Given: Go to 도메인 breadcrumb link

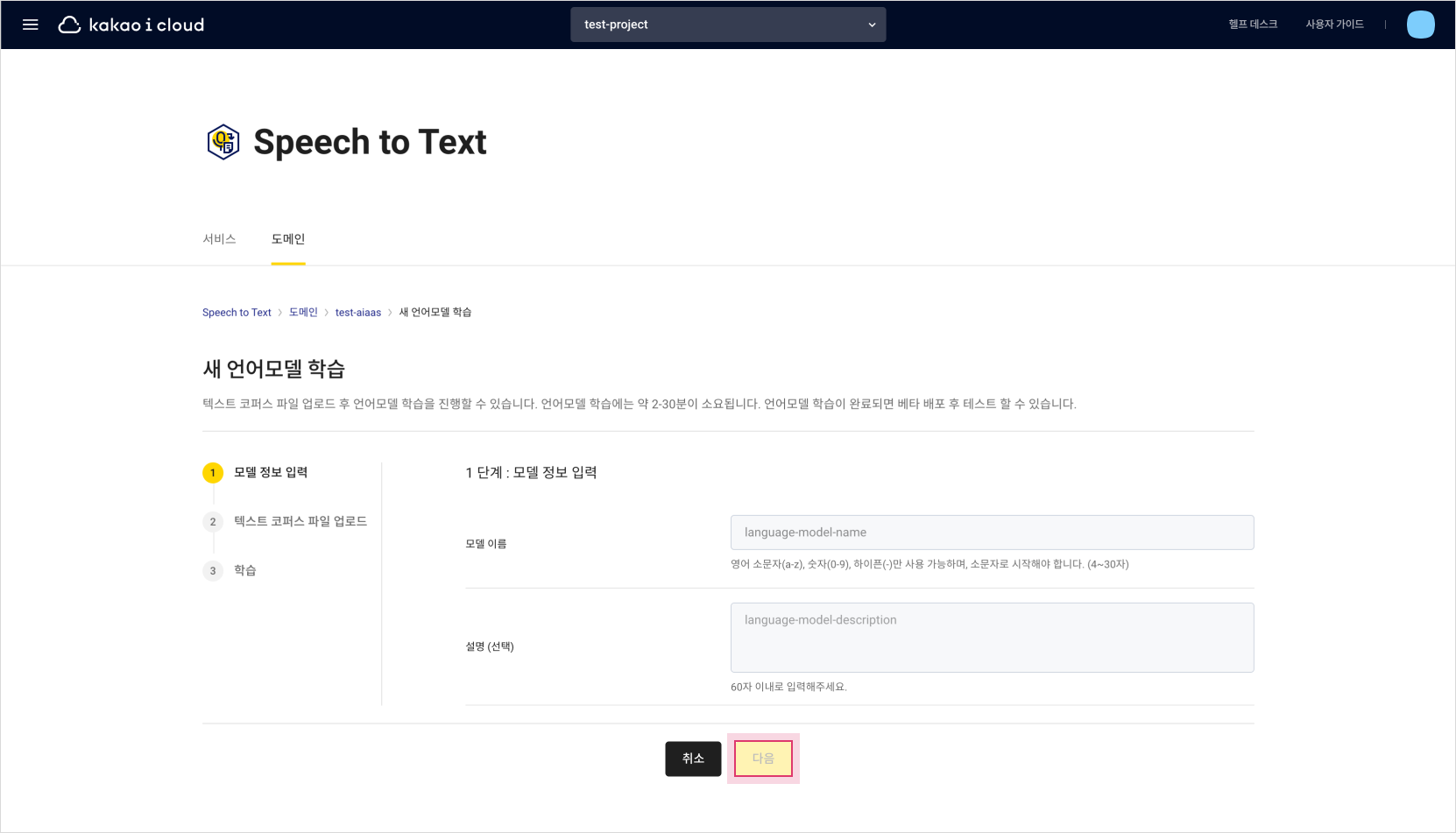Looking at the screenshot, I should pos(303,313).
